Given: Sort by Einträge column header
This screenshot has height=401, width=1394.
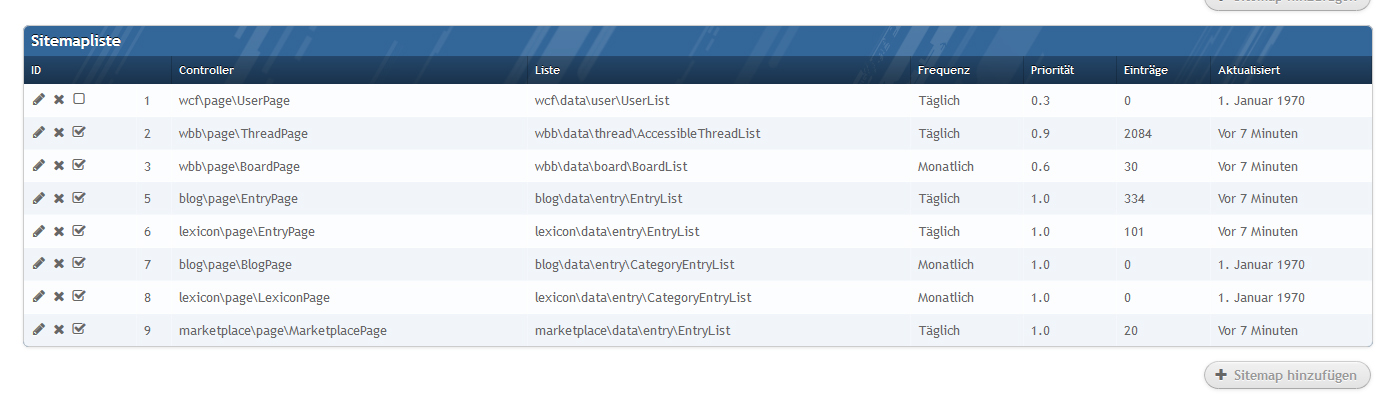Looking at the screenshot, I should click(1145, 71).
